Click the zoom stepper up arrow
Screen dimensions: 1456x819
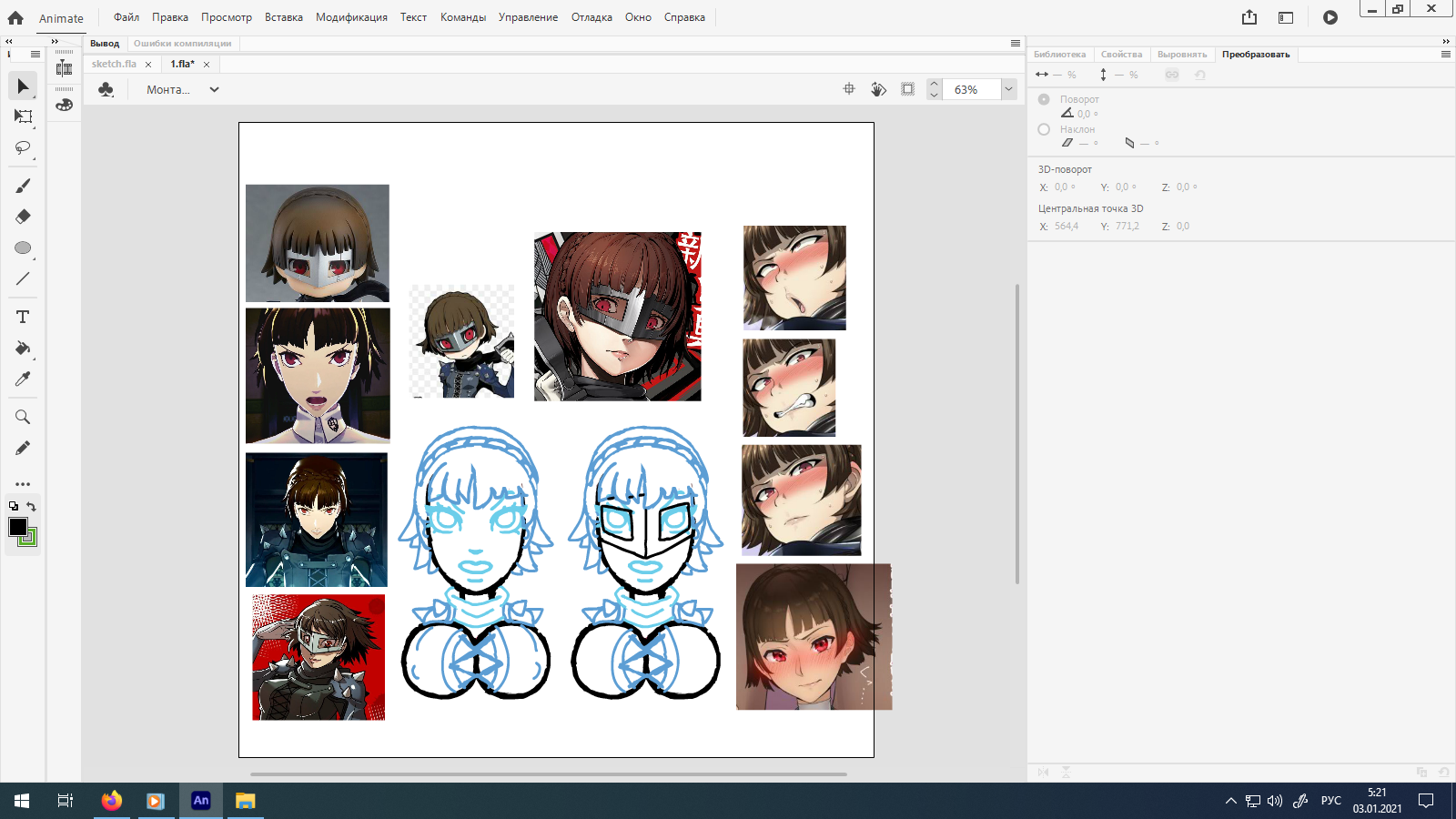[934, 84]
